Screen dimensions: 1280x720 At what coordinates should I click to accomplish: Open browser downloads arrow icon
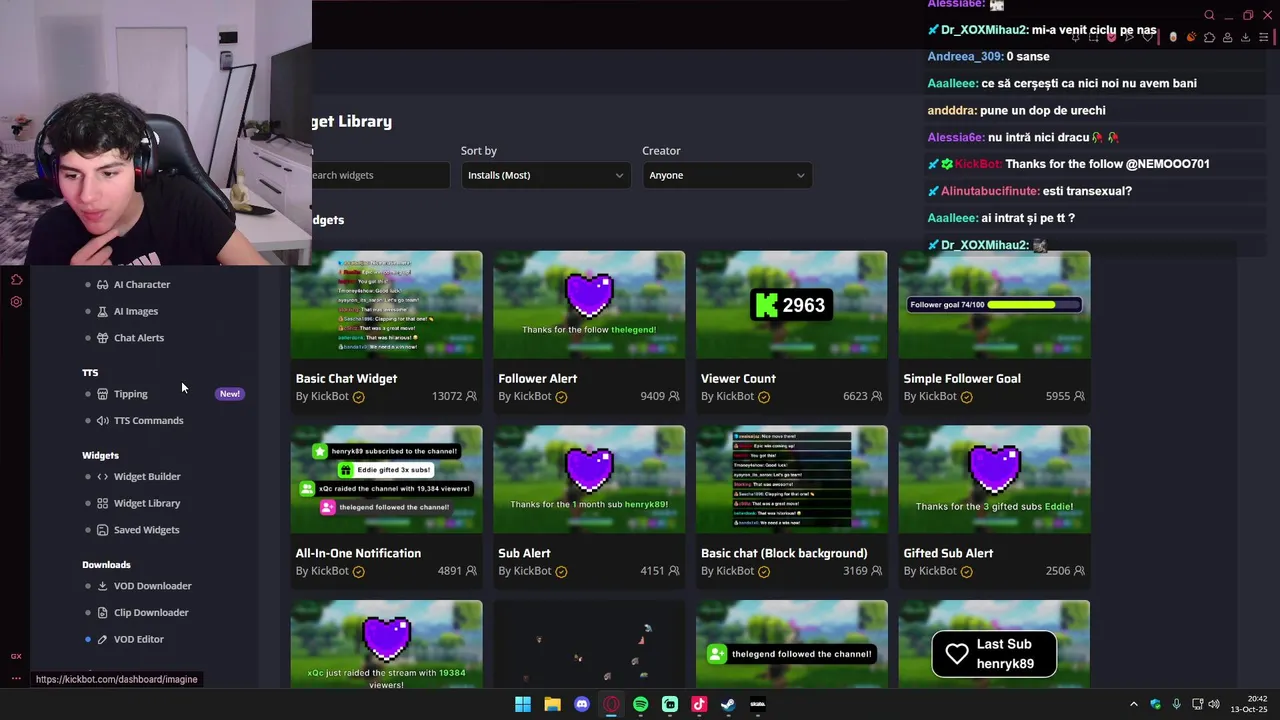tap(1245, 37)
